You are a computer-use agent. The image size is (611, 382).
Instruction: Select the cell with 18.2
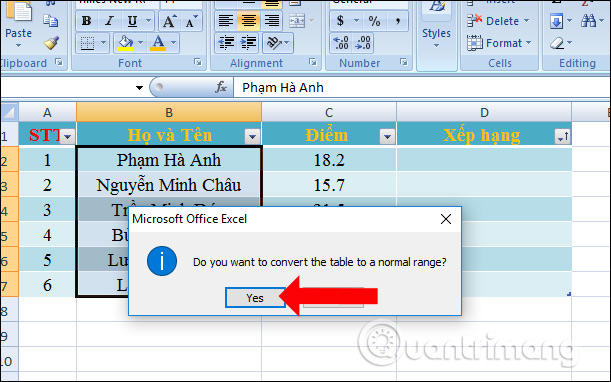pos(329,160)
